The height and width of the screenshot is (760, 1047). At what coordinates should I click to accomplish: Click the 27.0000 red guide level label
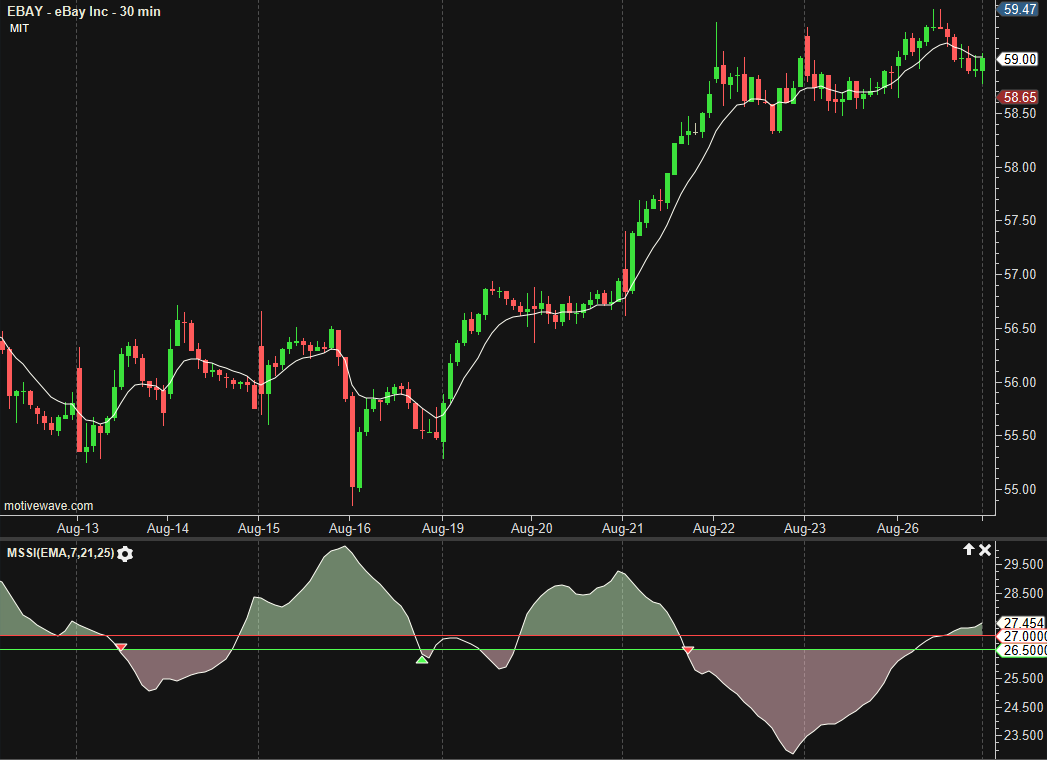(1023, 636)
